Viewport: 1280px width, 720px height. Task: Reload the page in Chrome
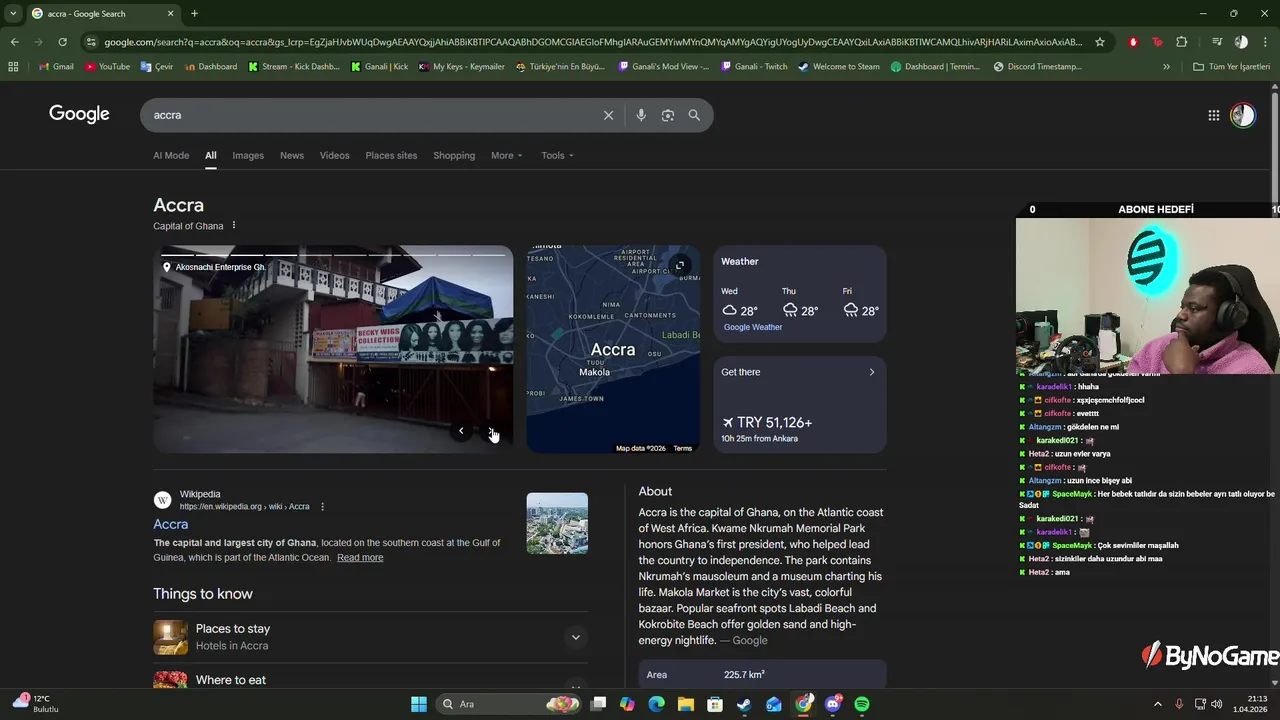(62, 42)
